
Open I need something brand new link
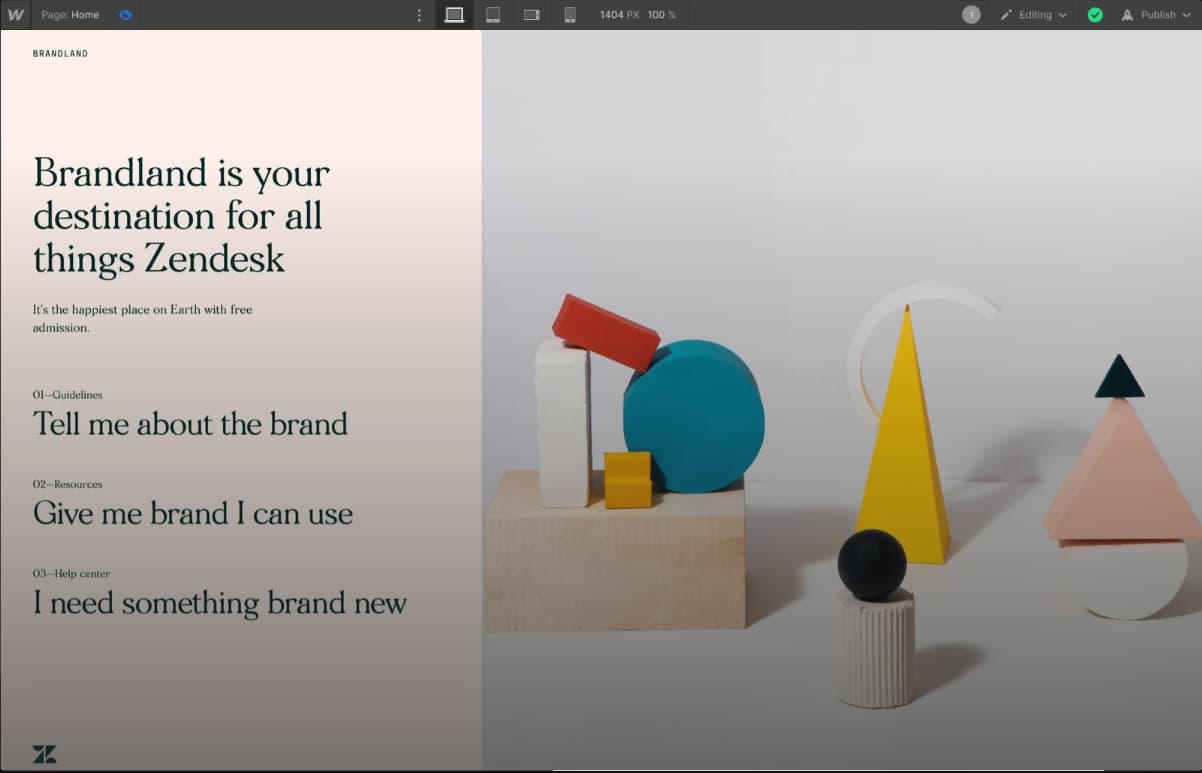220,604
